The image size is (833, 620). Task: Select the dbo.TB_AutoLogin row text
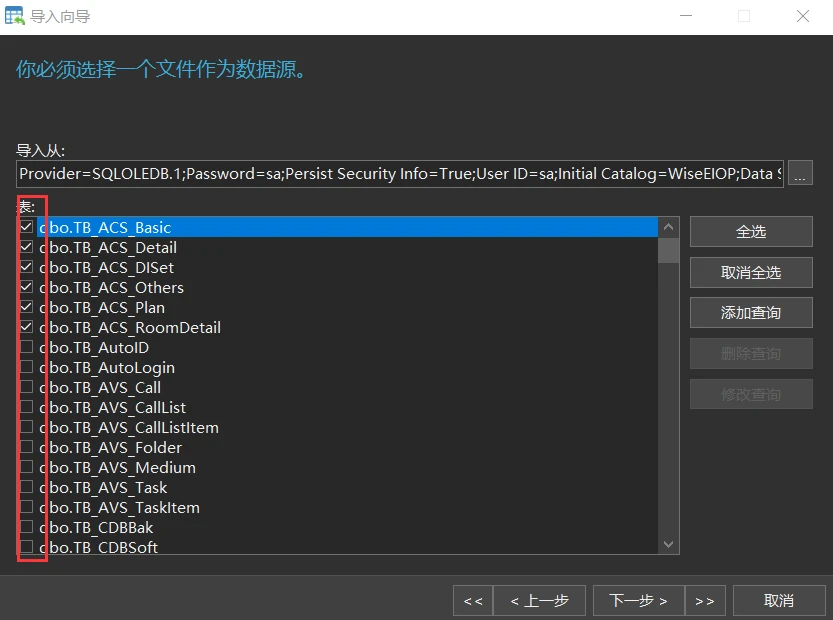pyautogui.click(x=107, y=368)
